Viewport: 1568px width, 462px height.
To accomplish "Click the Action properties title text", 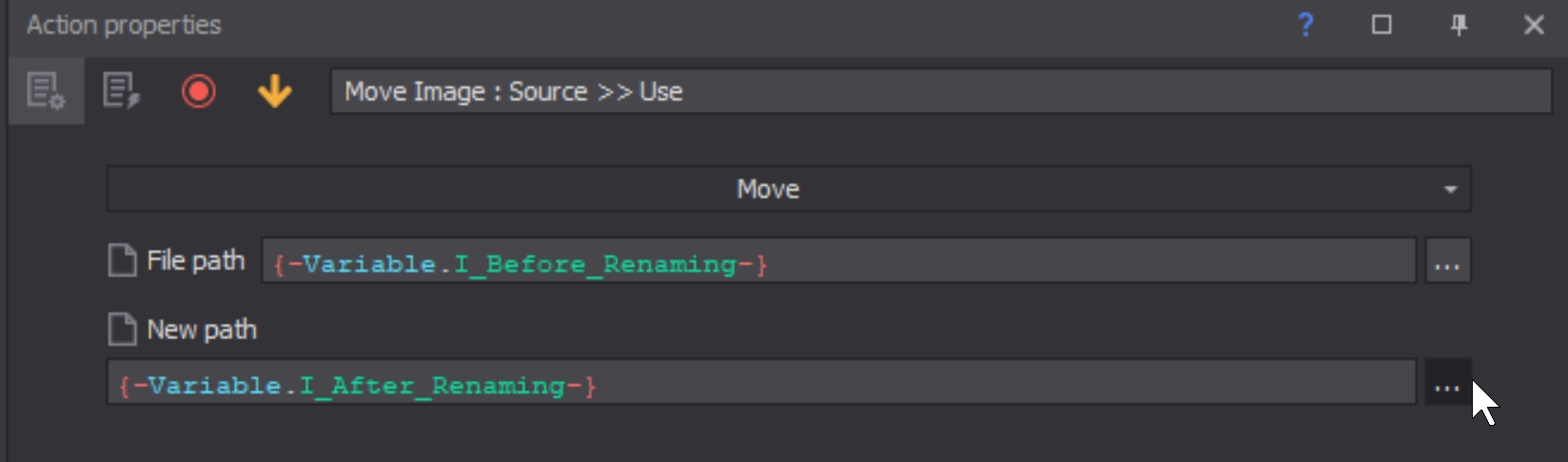I will [x=124, y=25].
